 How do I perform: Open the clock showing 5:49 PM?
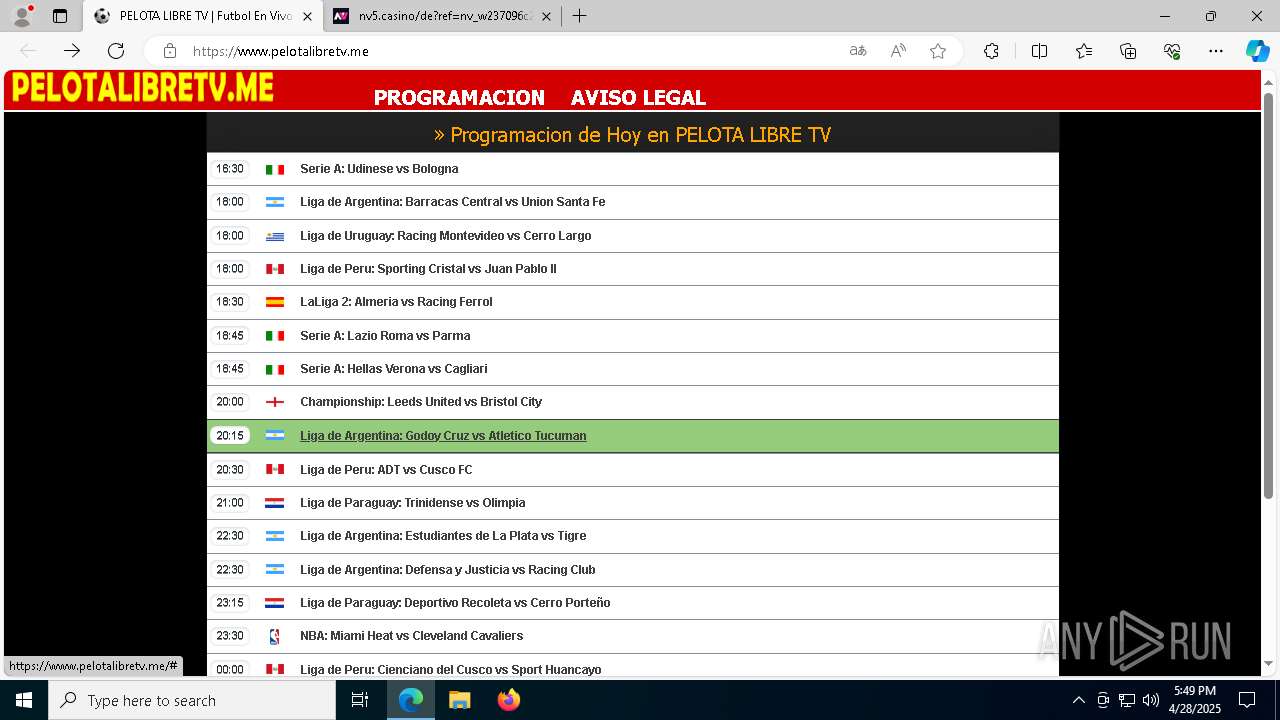pos(1195,700)
